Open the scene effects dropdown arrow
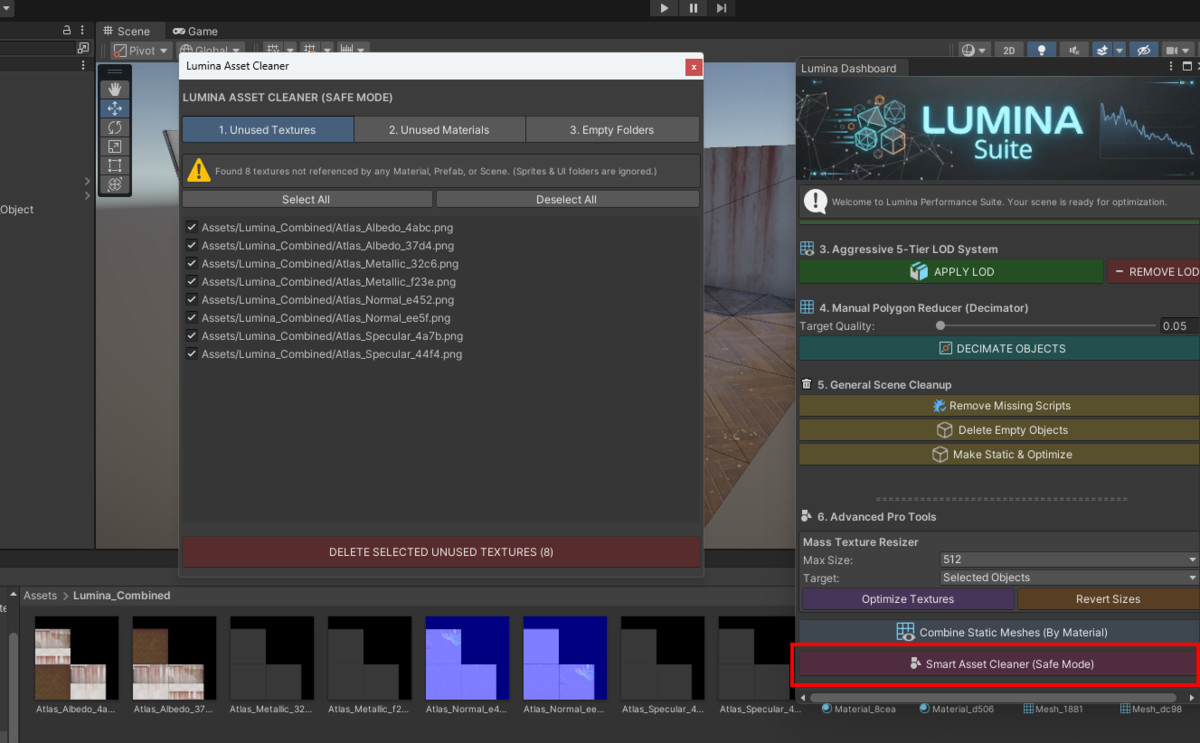Image resolution: width=1200 pixels, height=743 pixels. tap(1120, 50)
